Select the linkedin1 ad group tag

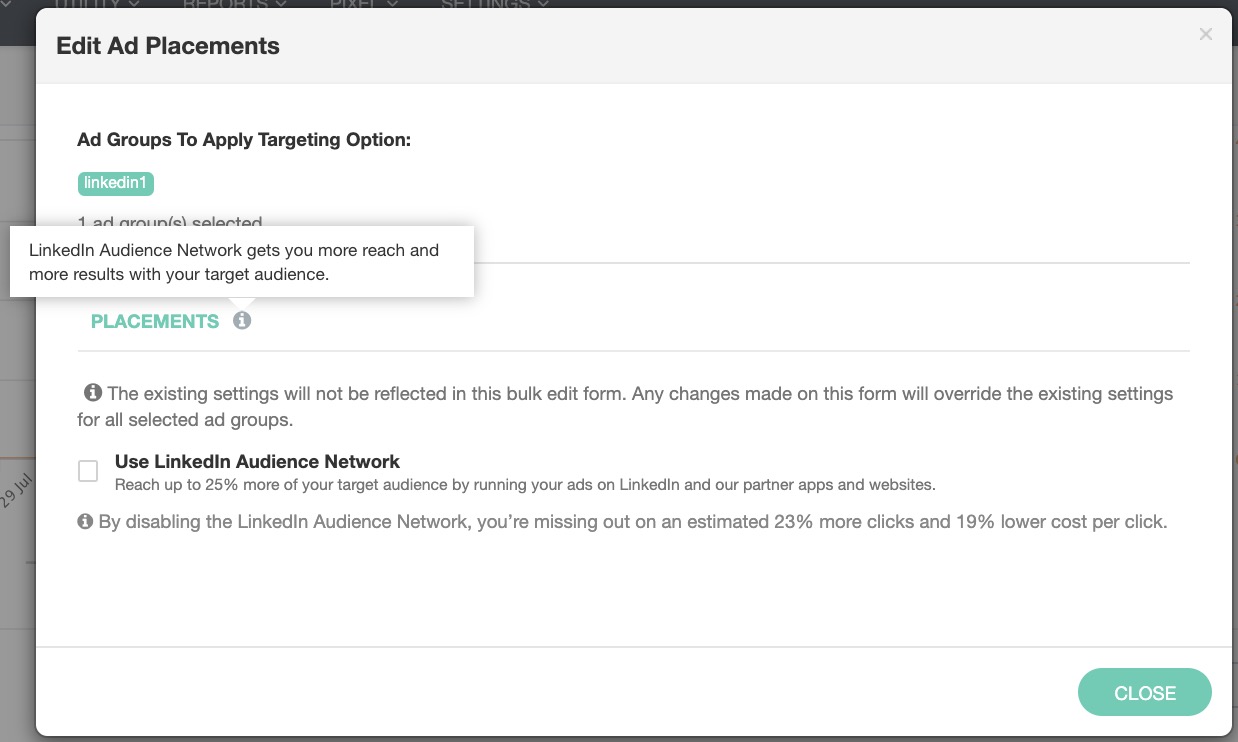point(116,184)
